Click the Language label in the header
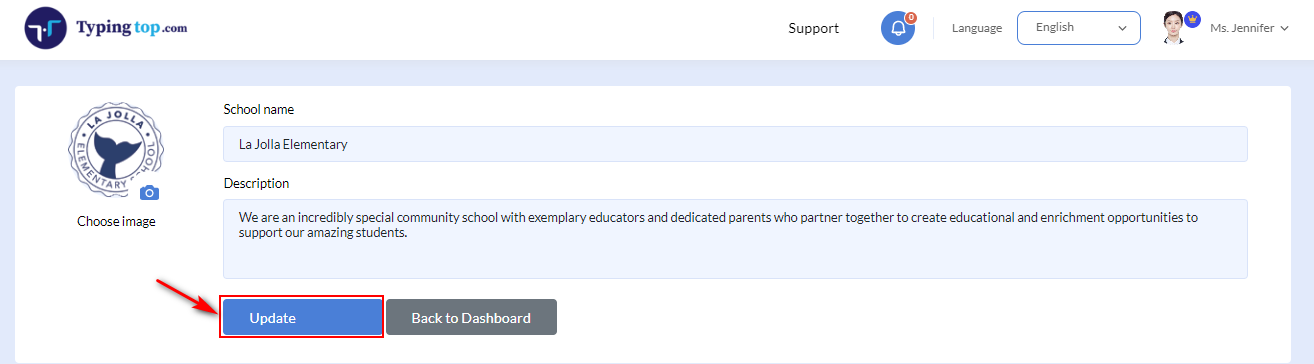1314x364 pixels. click(x=977, y=28)
